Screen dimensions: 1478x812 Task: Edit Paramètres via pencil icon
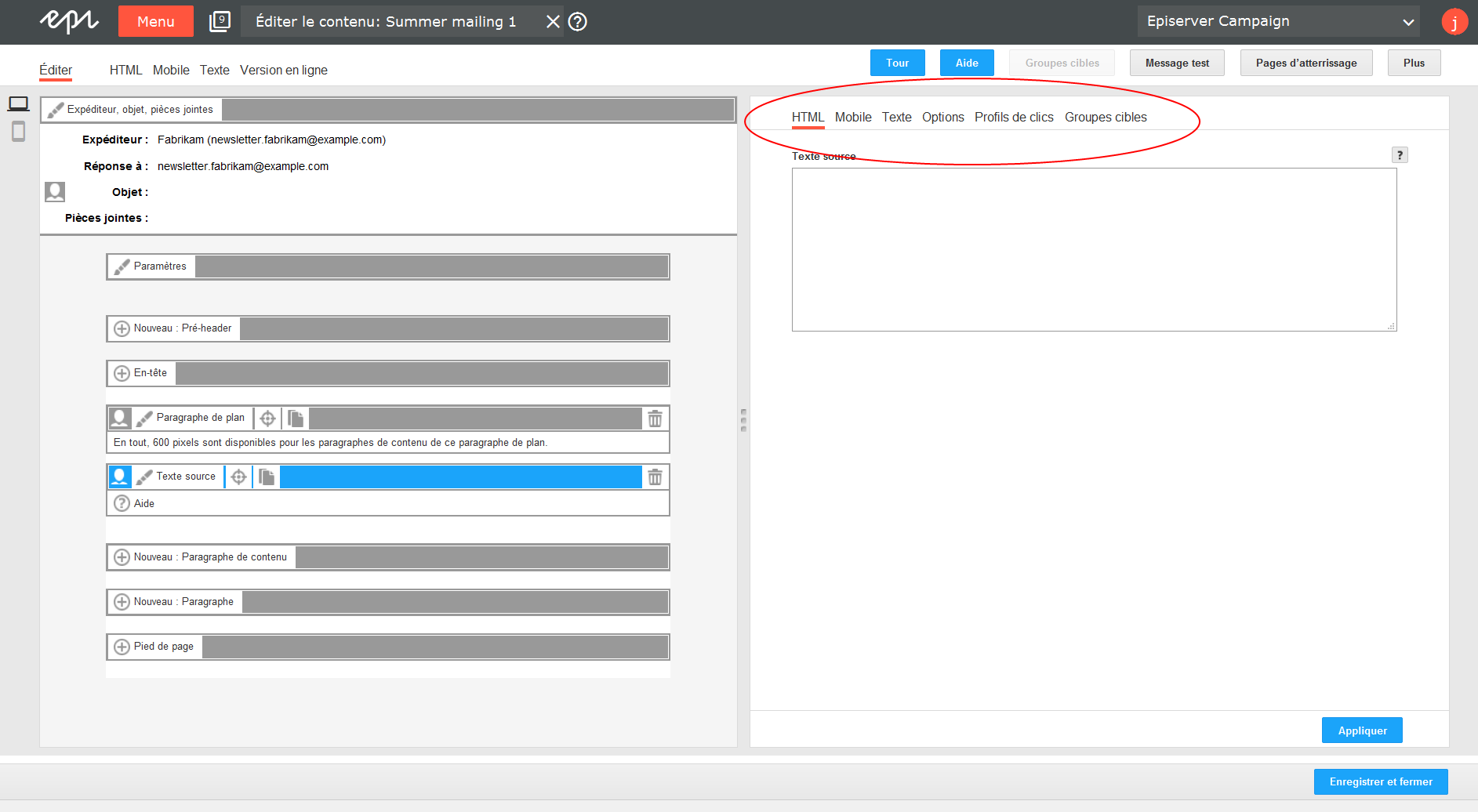pyautogui.click(x=122, y=266)
